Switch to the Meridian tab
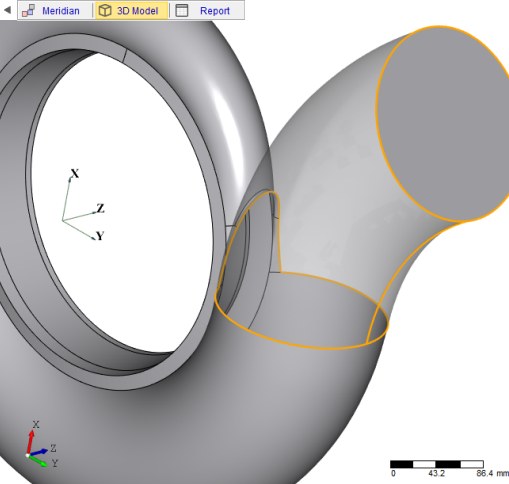The height and width of the screenshot is (484, 509). click(x=55, y=11)
